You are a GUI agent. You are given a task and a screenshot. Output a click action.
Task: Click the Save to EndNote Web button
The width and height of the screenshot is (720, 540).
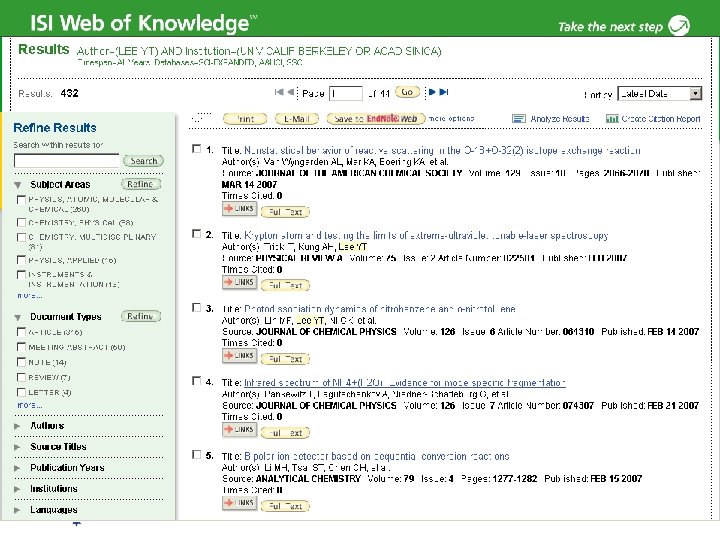(376, 119)
